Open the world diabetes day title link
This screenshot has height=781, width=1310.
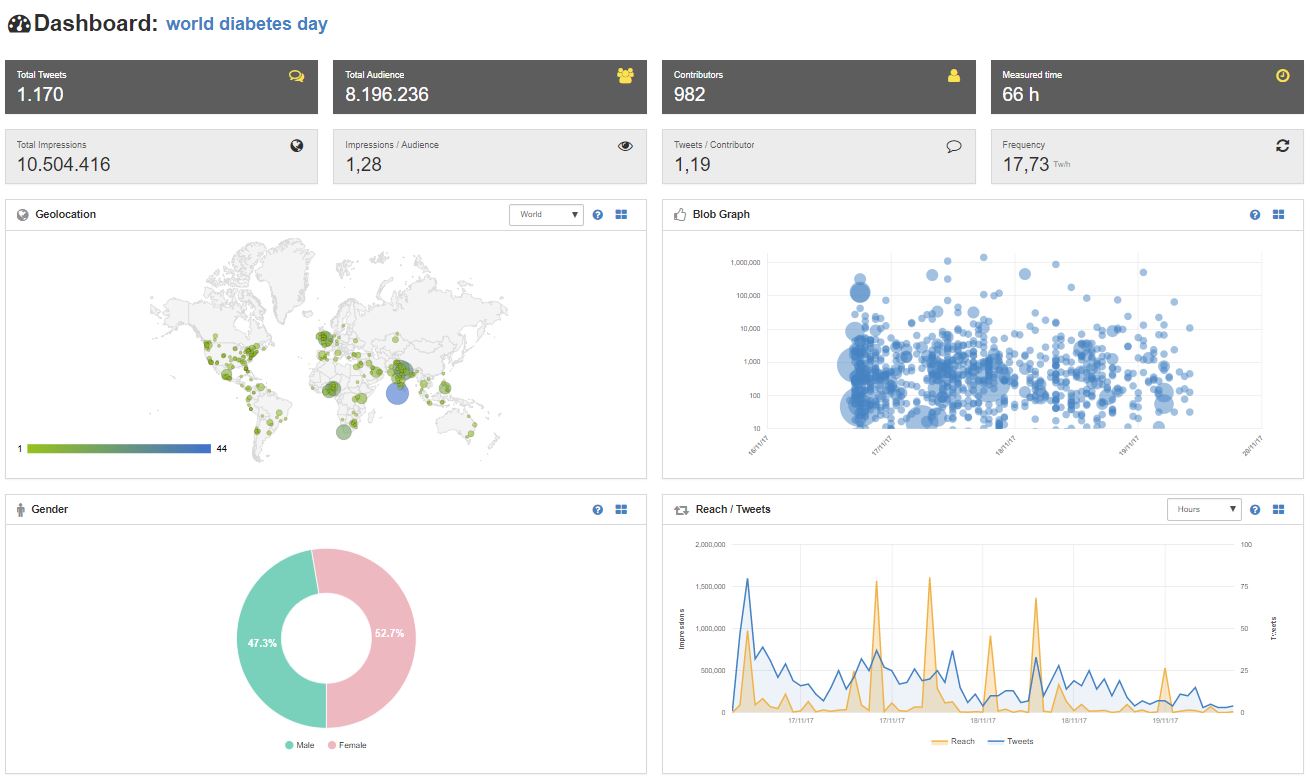pyautogui.click(x=247, y=24)
